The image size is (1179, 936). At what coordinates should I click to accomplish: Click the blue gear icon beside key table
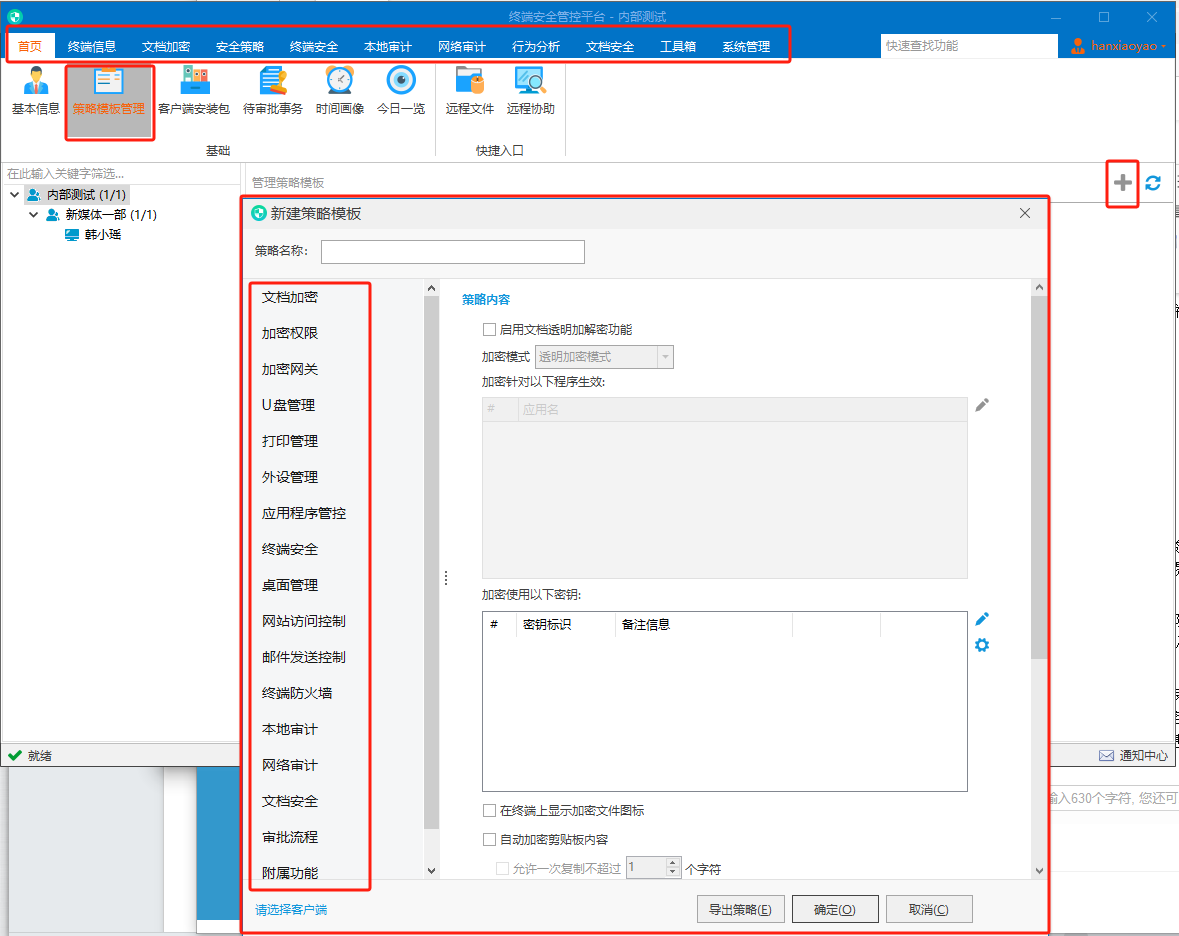(982, 645)
